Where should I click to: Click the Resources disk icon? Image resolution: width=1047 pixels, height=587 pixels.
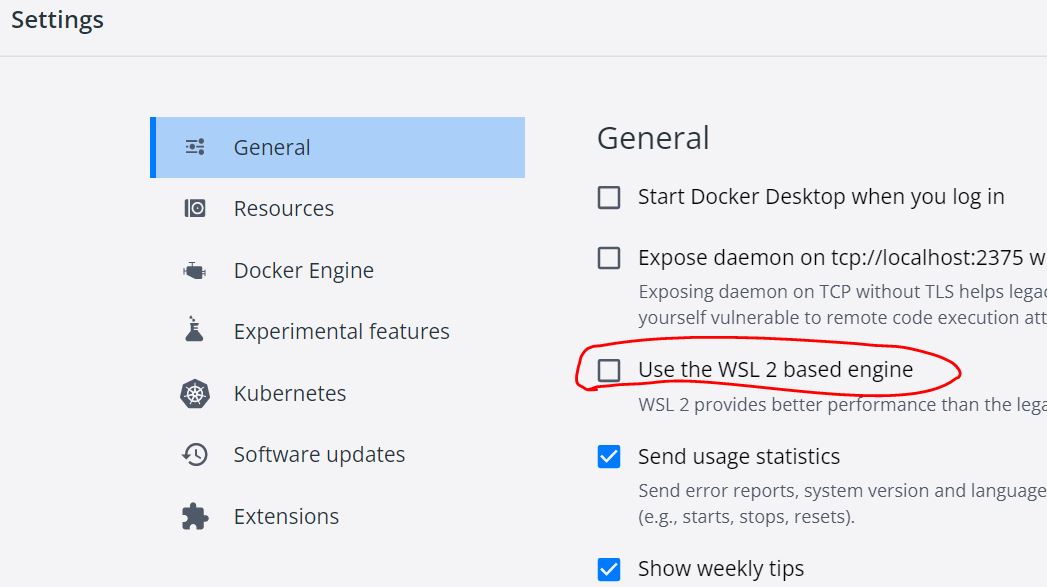pos(195,208)
